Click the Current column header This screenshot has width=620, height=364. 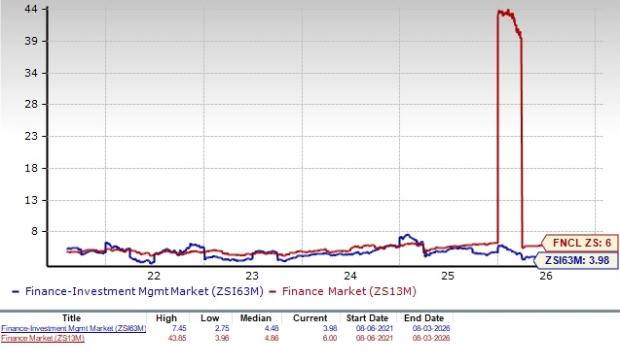click(310, 318)
